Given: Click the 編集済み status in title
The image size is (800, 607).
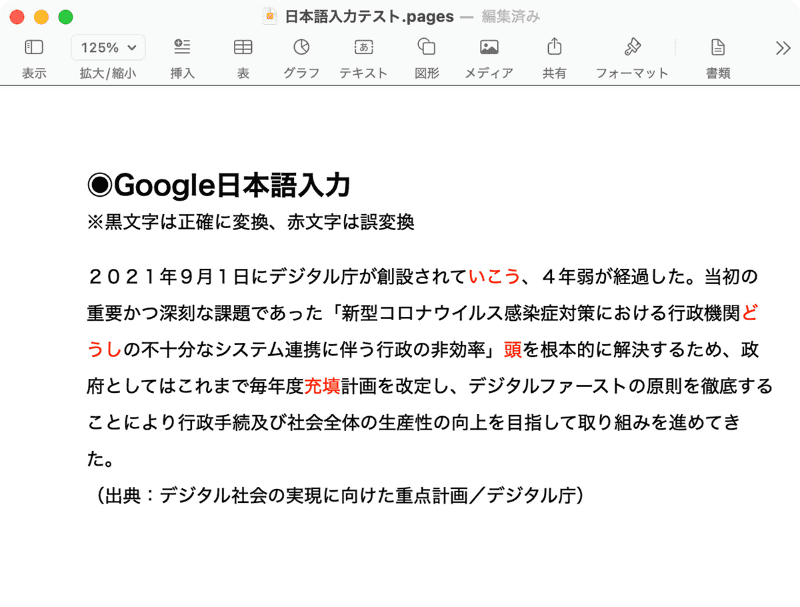Looking at the screenshot, I should pyautogui.click(x=510, y=16).
